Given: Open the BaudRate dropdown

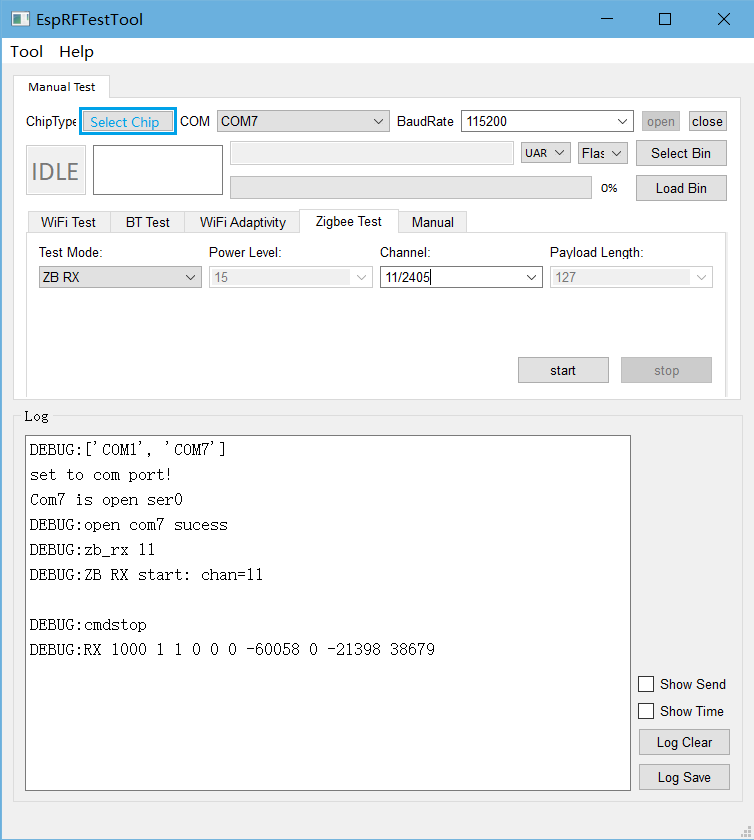Looking at the screenshot, I should click(x=547, y=121).
